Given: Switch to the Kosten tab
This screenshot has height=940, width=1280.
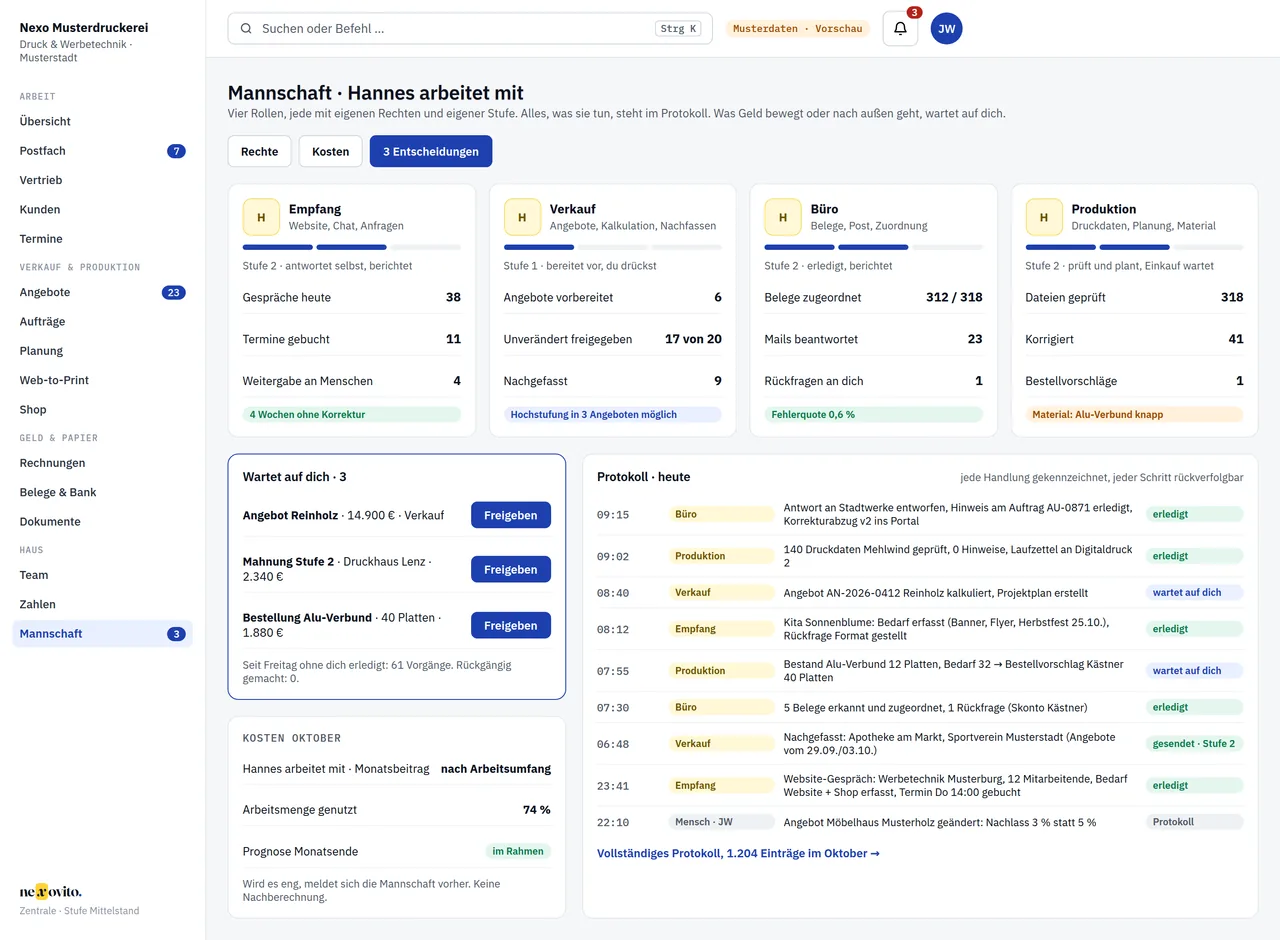Looking at the screenshot, I should click(x=331, y=151).
